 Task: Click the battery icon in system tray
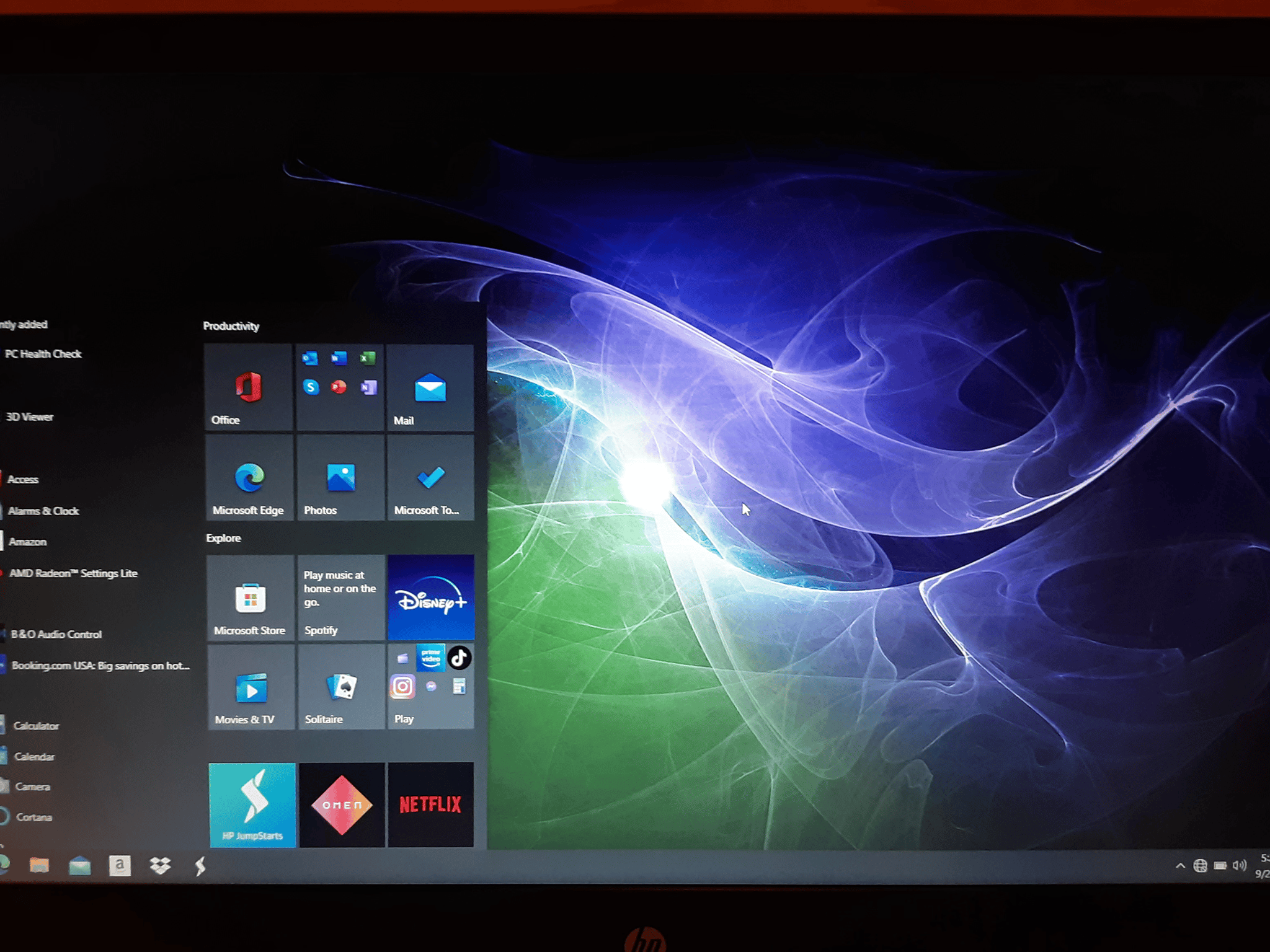point(1220,866)
